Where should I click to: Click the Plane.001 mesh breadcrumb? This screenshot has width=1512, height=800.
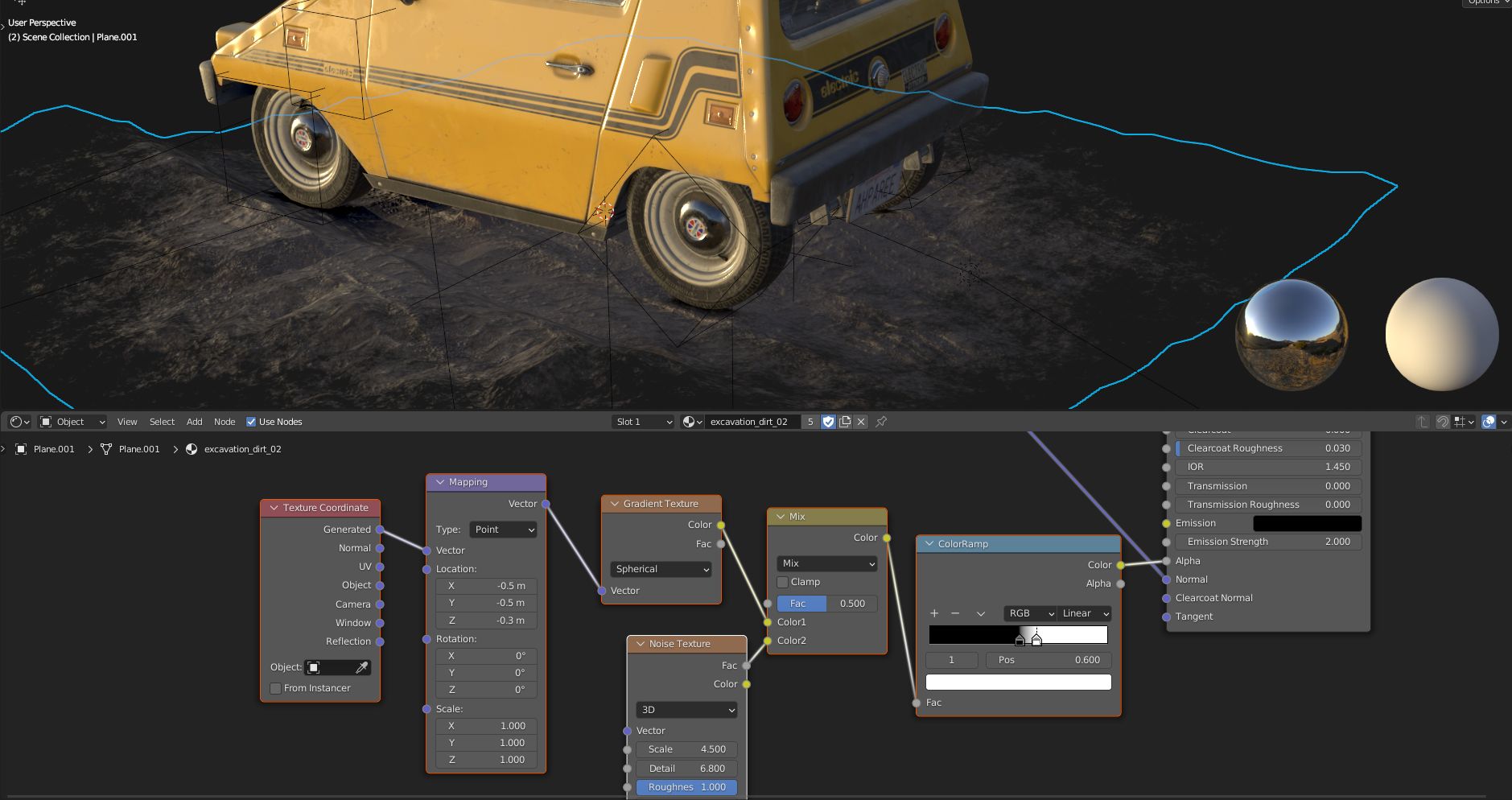coord(138,449)
